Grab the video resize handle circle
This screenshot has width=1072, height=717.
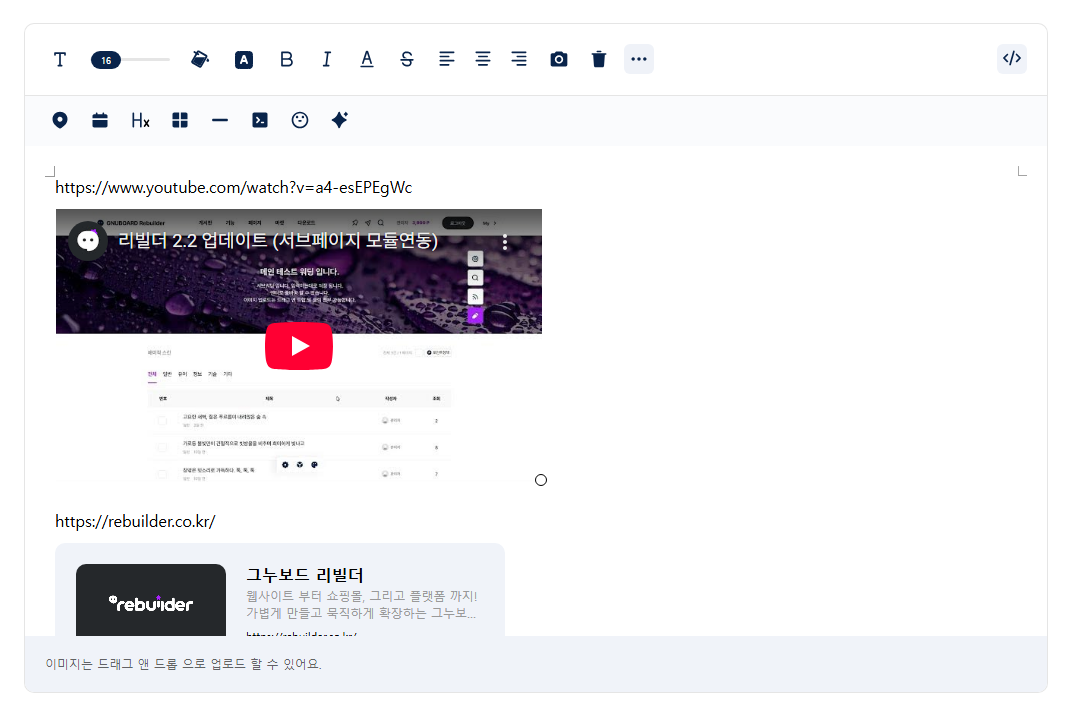coord(541,480)
